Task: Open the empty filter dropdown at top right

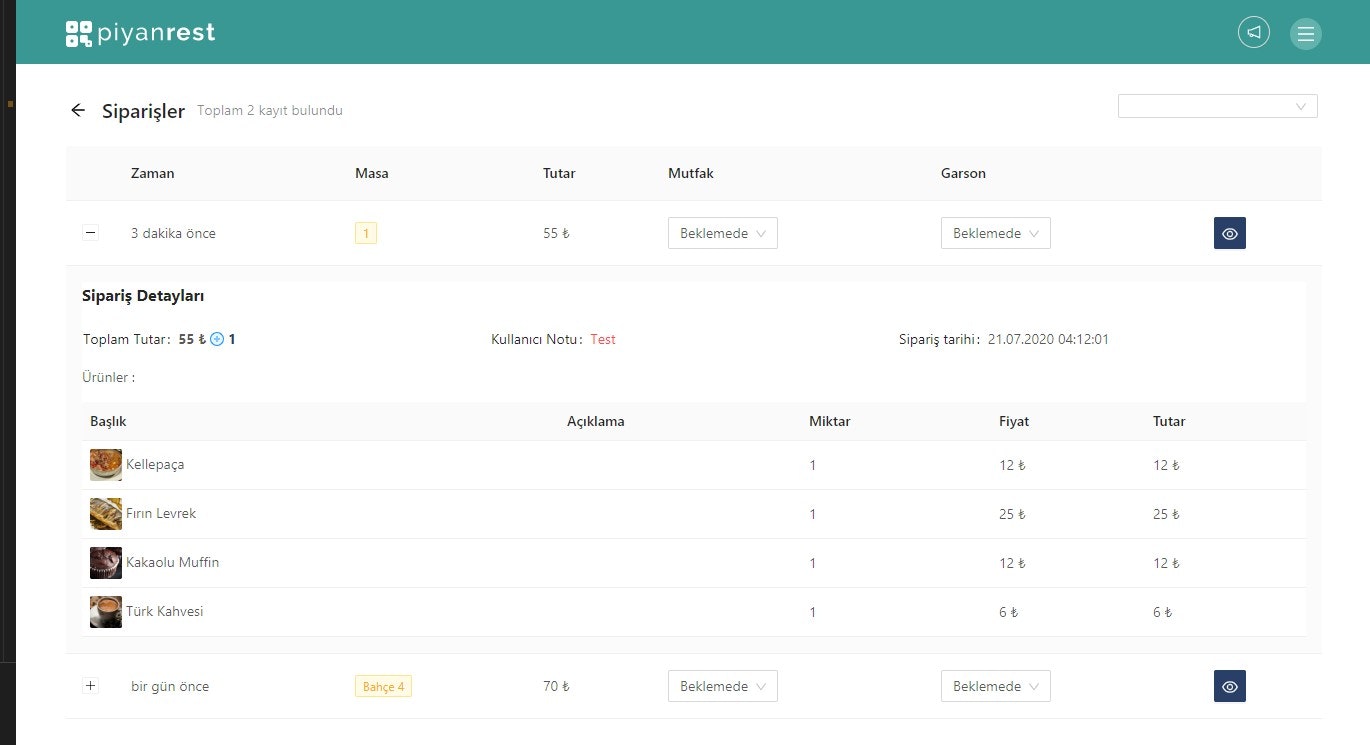Action: 1217,106
